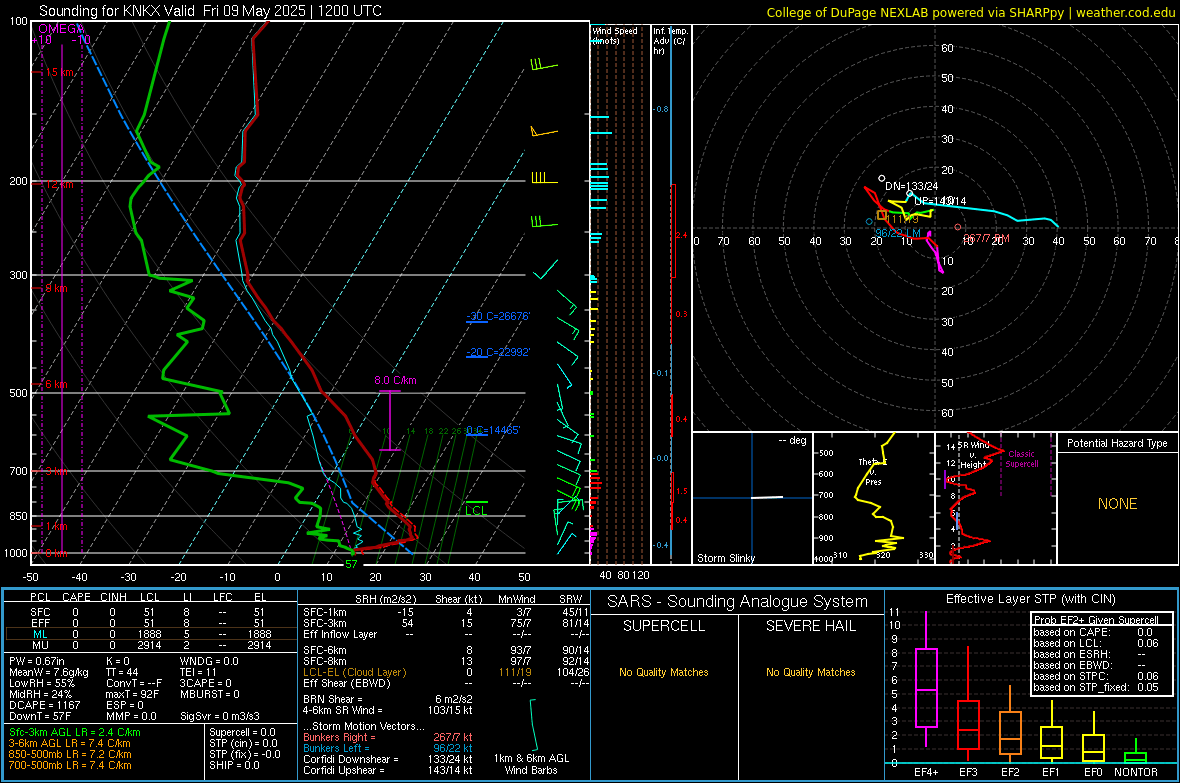Select the SFC-1km kinematics row

pos(446,612)
